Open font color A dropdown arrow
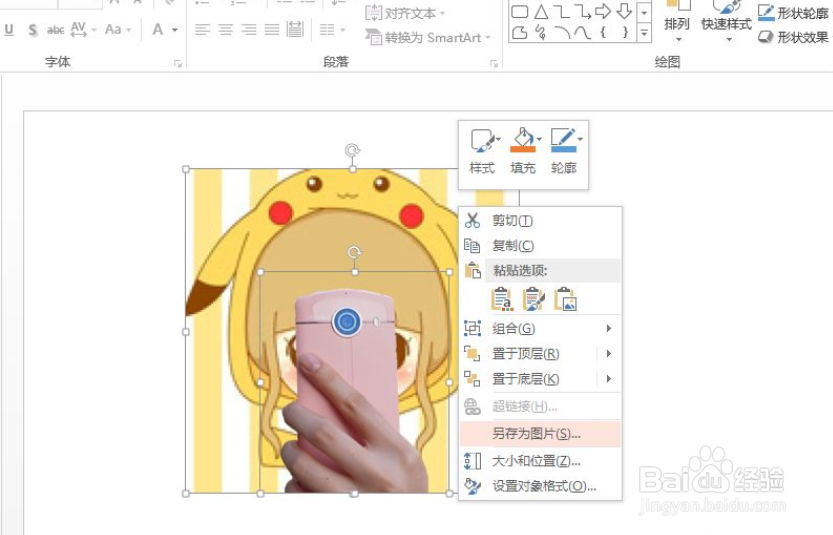 (175, 30)
